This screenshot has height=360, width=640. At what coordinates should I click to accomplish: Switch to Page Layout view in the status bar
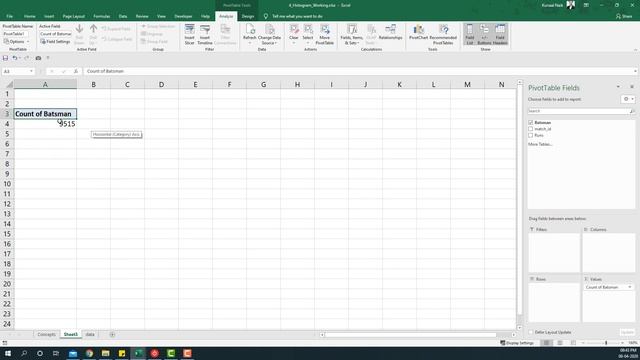560,343
